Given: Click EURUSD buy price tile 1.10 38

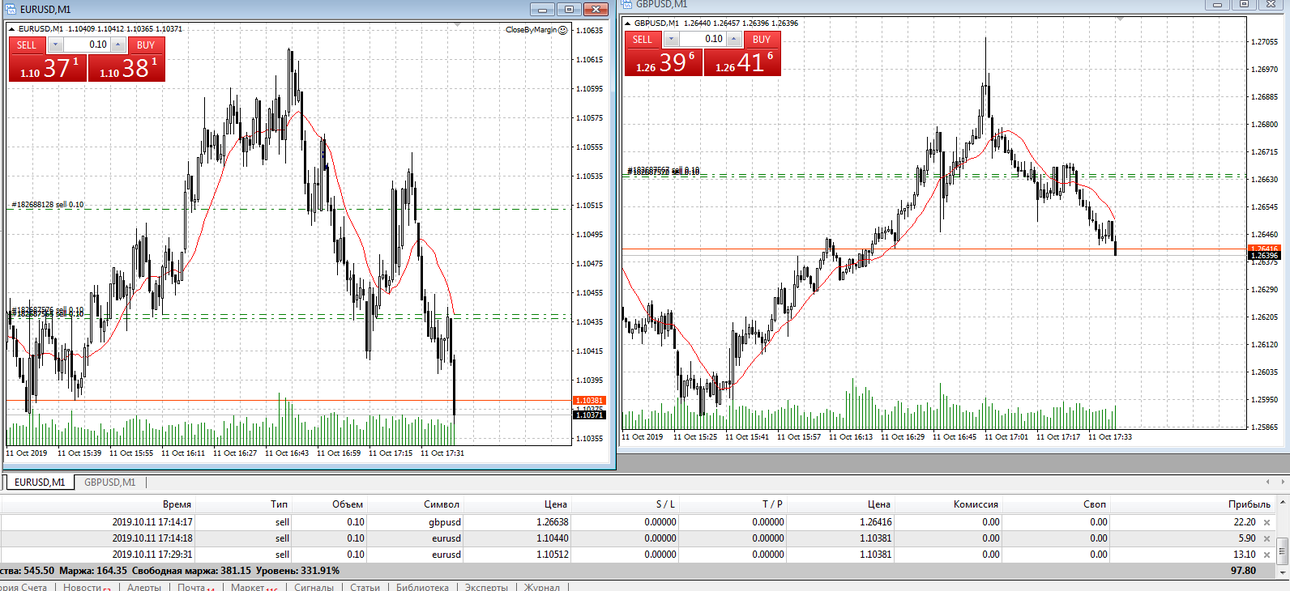Looking at the screenshot, I should click(127, 68).
